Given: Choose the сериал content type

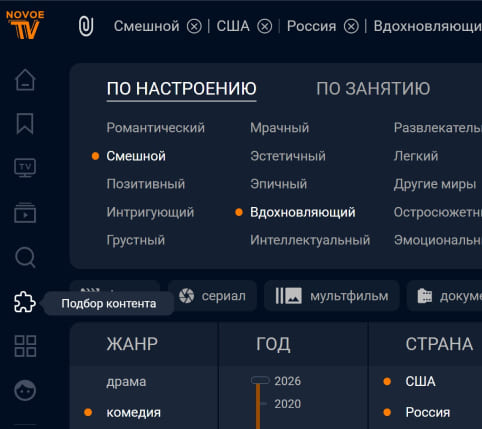Looking at the screenshot, I should click(x=212, y=296).
